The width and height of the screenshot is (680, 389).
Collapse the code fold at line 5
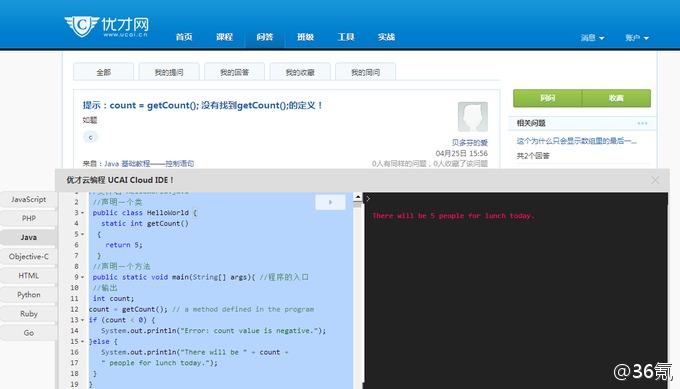point(82,234)
